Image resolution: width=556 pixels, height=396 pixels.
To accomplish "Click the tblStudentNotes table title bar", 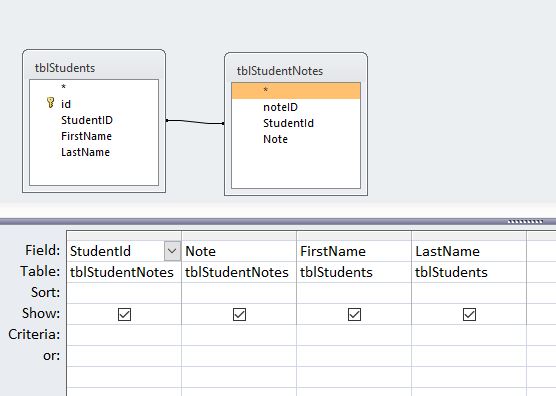I will (296, 71).
